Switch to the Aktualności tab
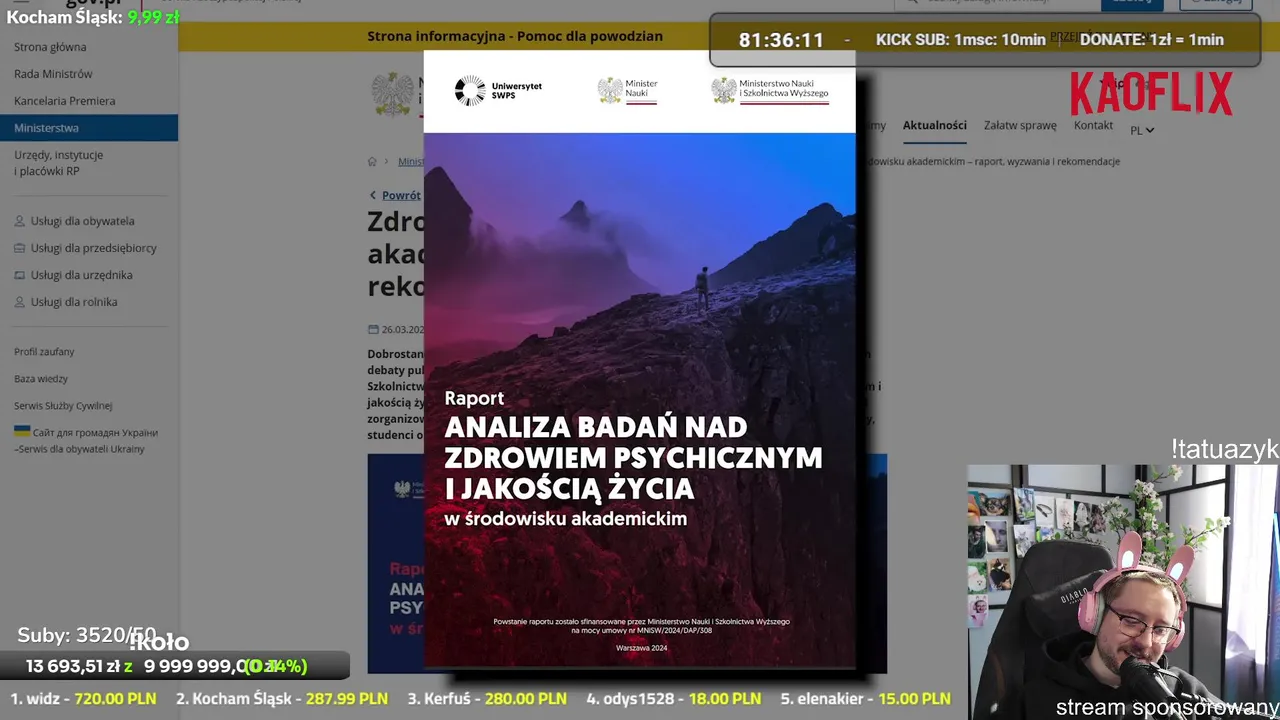Viewport: 1280px width, 720px height. (934, 125)
